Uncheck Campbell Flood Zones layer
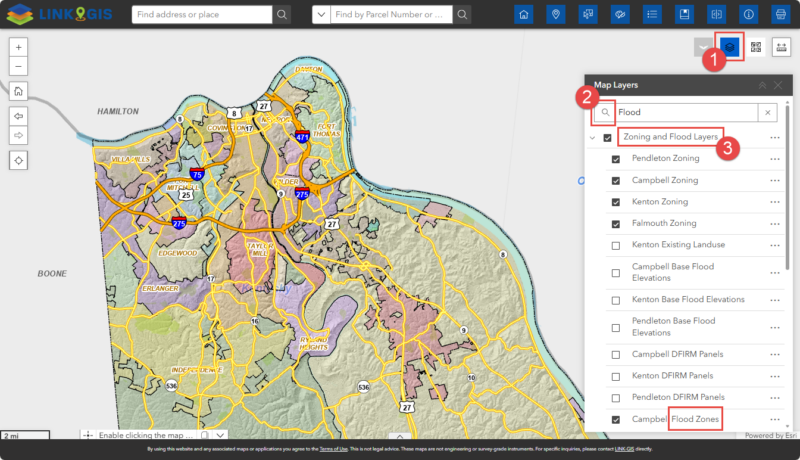The image size is (800, 460). [x=616, y=420]
